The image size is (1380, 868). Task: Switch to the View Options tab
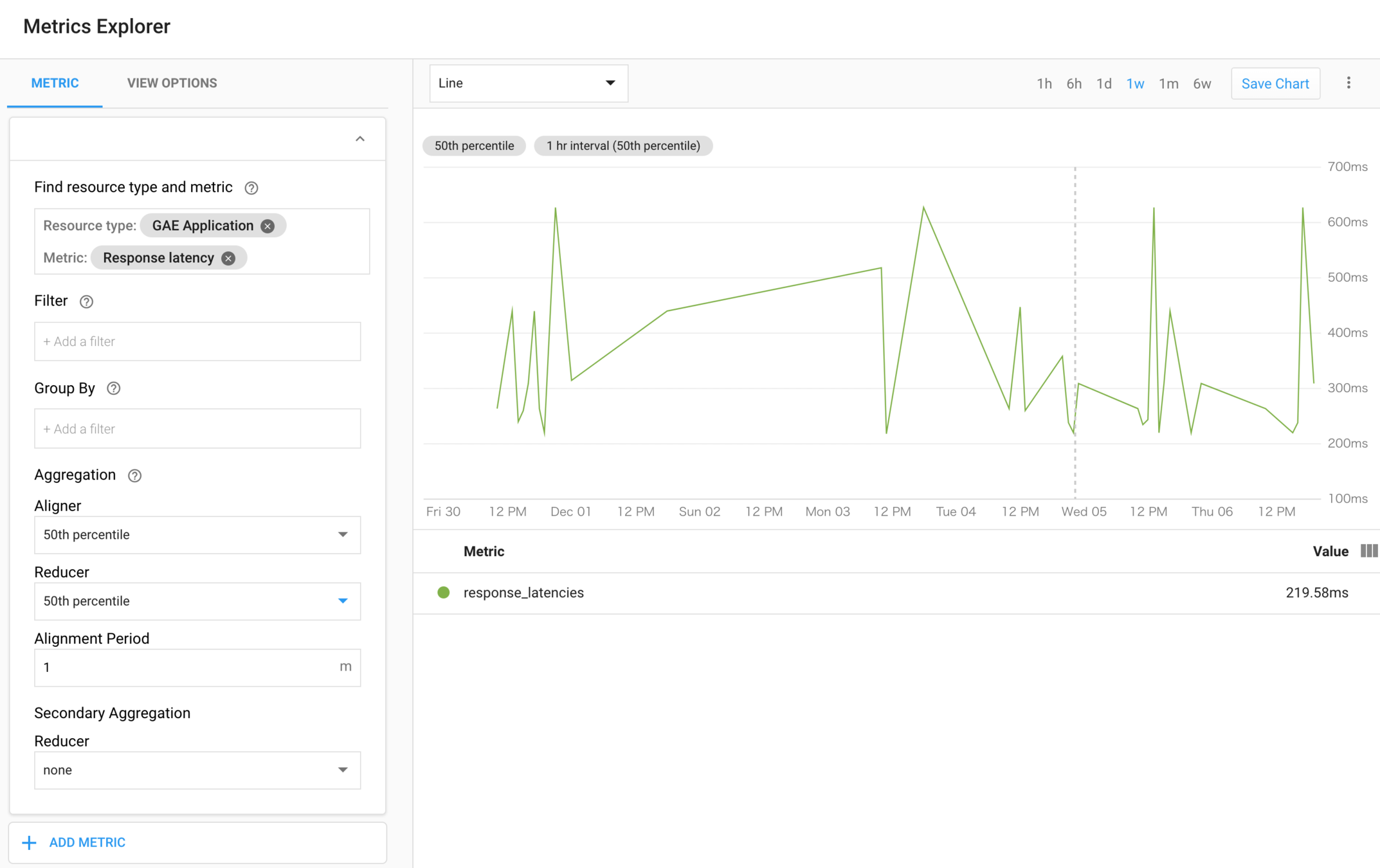[x=172, y=83]
